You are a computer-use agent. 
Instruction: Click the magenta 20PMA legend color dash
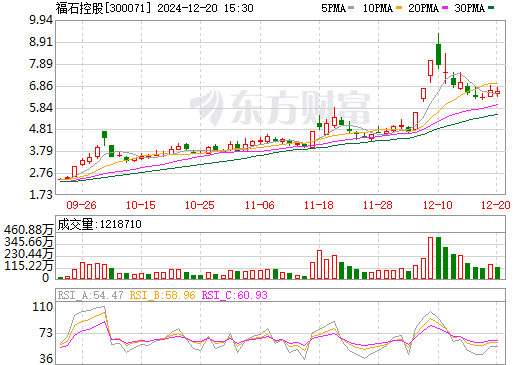click(x=445, y=8)
